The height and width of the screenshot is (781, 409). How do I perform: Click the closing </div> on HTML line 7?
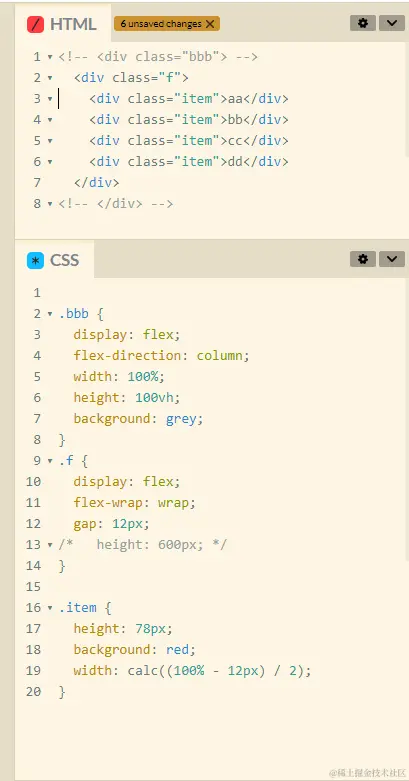[x=97, y=182]
